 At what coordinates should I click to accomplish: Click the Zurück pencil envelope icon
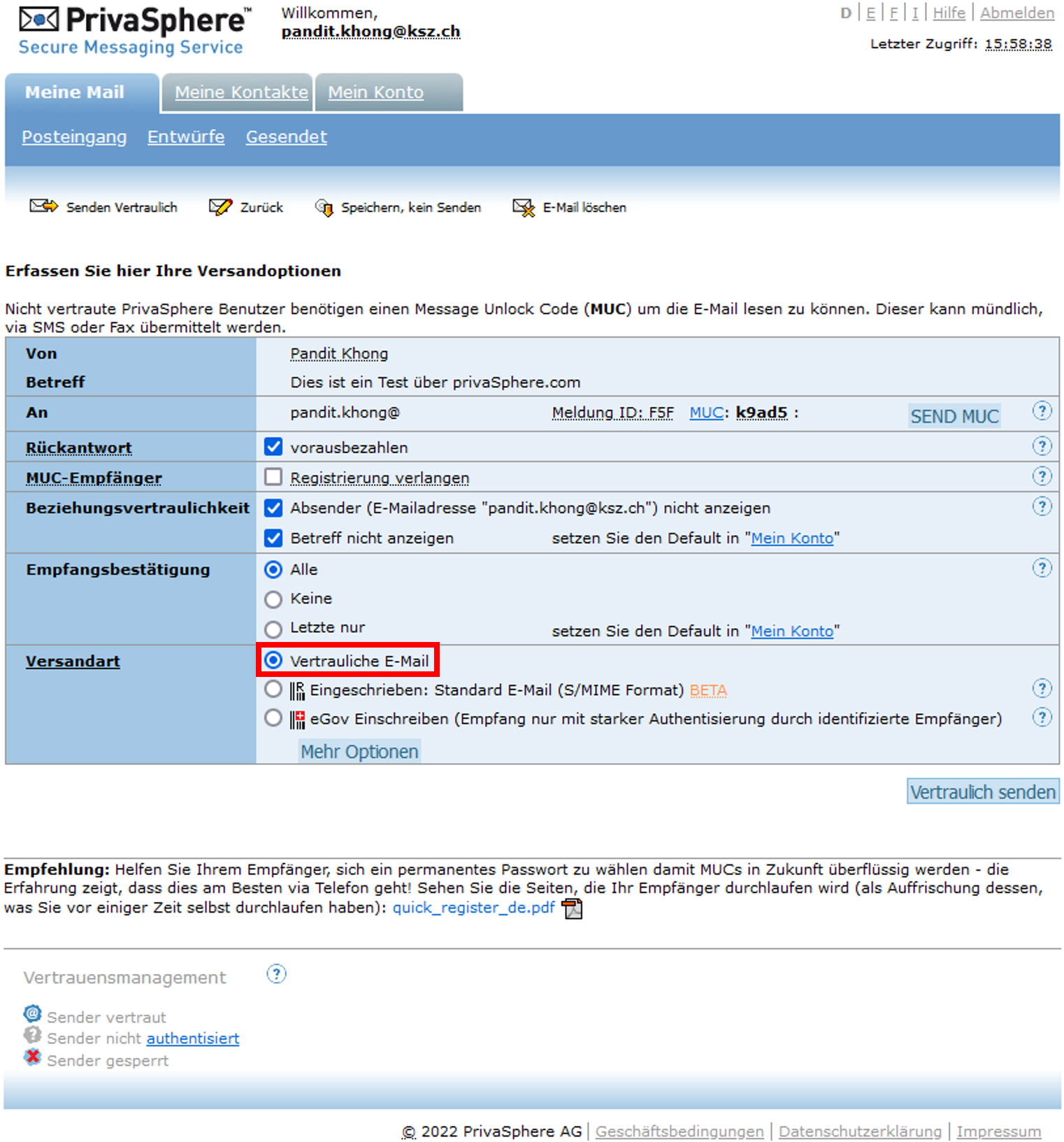pyautogui.click(x=220, y=207)
